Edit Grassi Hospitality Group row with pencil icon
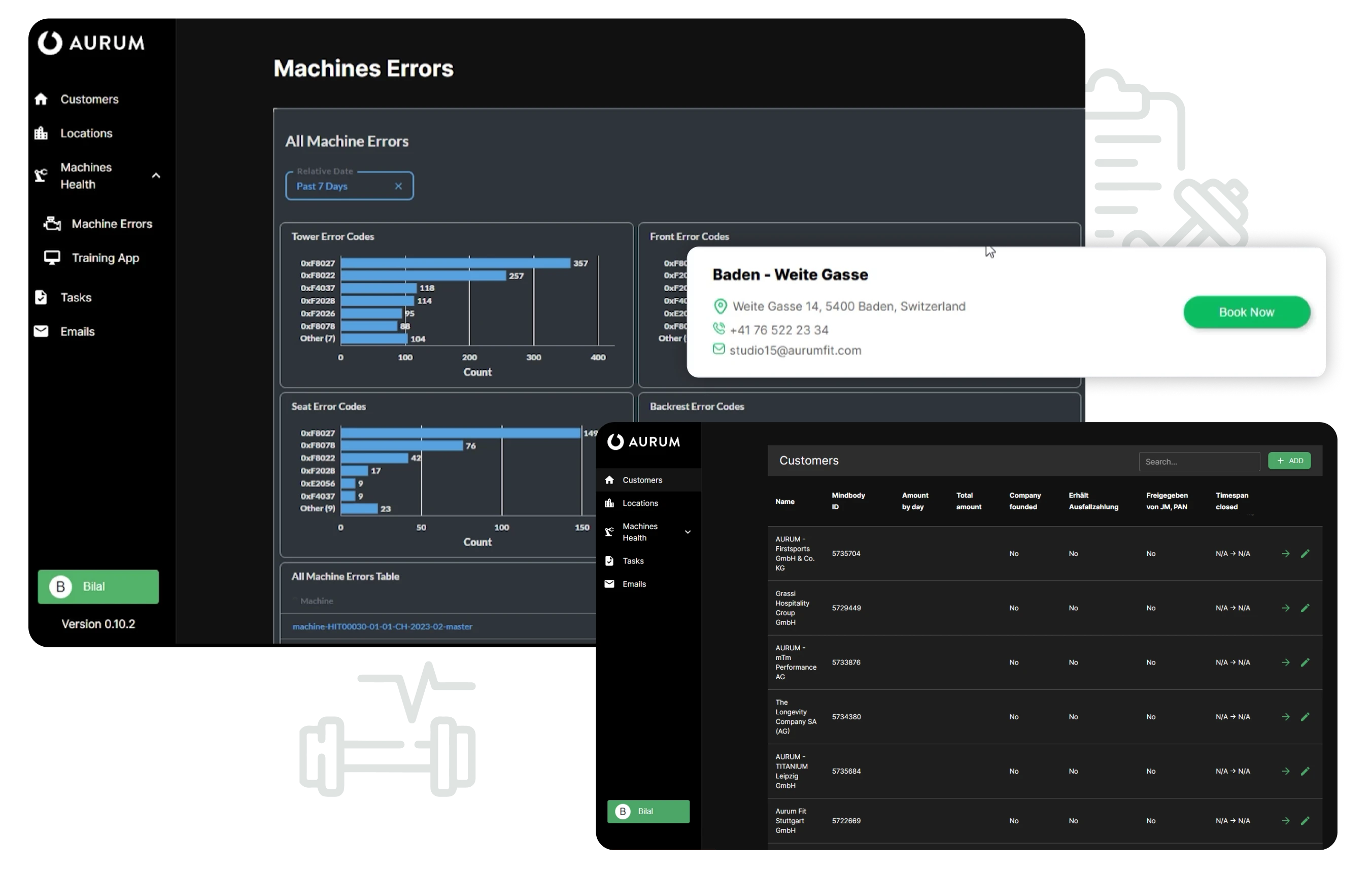Image resolution: width=1372 pixels, height=872 pixels. click(x=1306, y=608)
